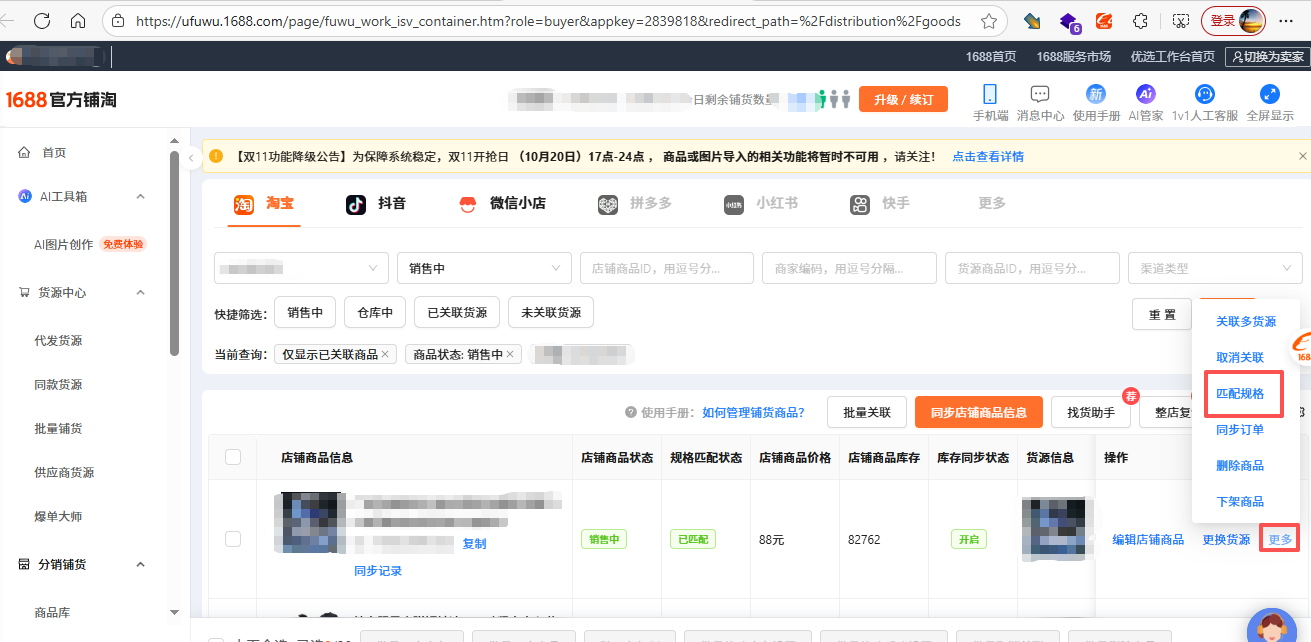Viewport: 1311px width, 642px height.
Task: Tick the select-all checkbox in table header
Action: 233,457
